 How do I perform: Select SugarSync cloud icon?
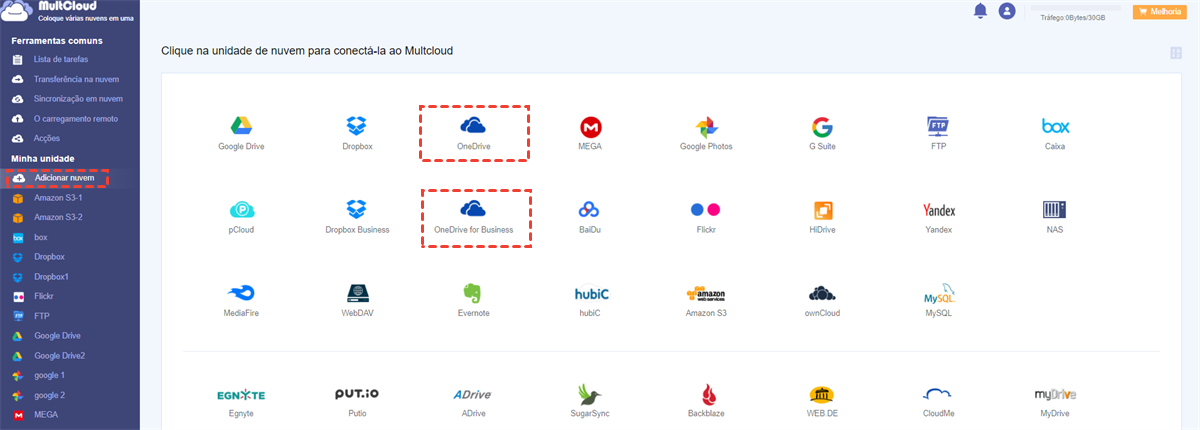coord(590,393)
